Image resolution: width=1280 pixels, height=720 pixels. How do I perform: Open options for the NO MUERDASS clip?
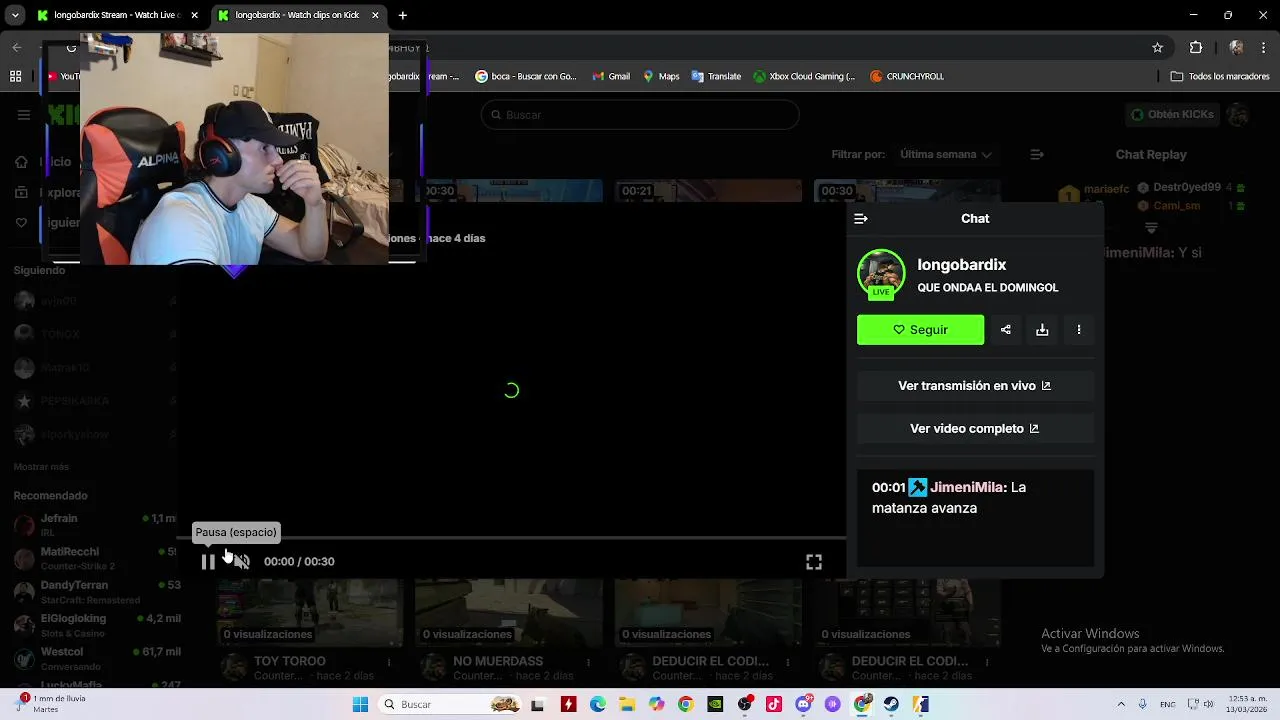coord(589,662)
